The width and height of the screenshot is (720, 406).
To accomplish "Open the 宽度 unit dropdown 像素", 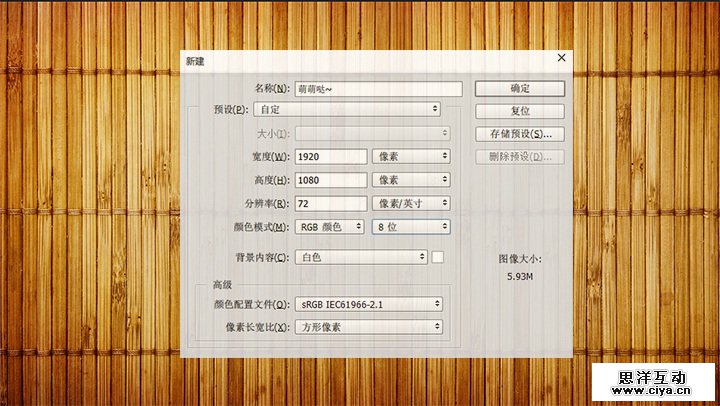I will coord(411,156).
